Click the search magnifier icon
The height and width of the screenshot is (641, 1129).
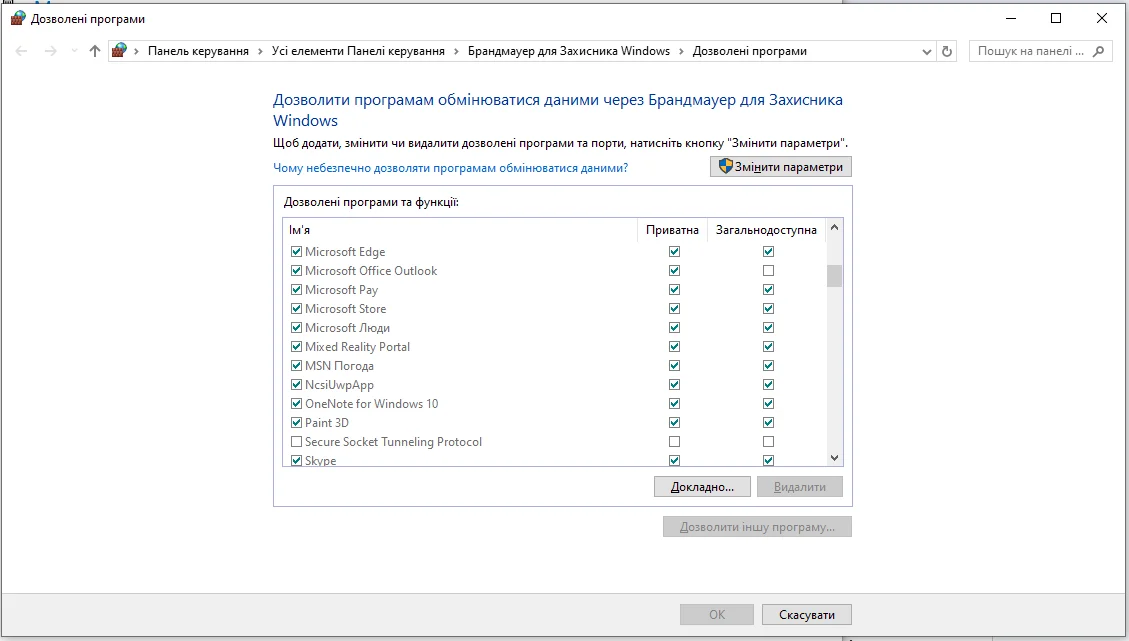(1099, 51)
